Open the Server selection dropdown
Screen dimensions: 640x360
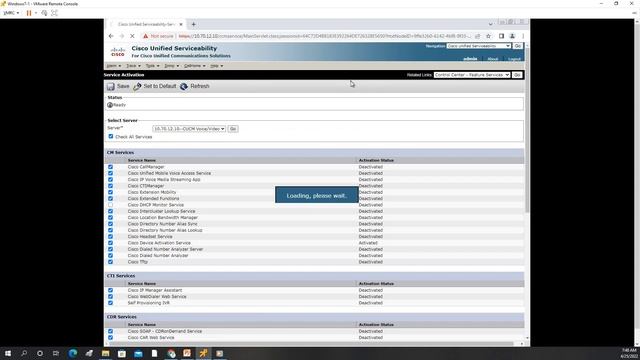pos(189,129)
